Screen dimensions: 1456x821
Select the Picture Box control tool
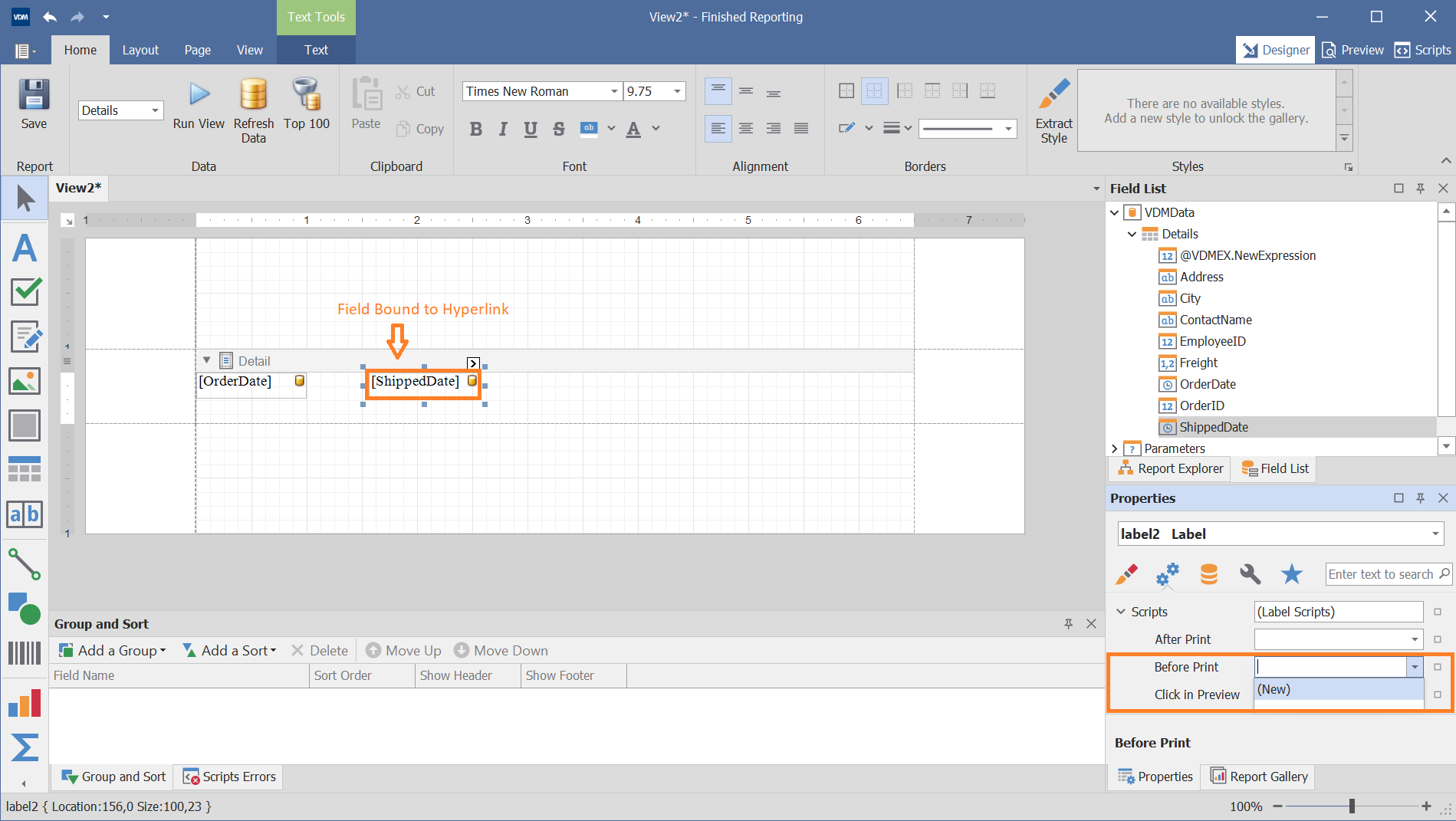[25, 381]
